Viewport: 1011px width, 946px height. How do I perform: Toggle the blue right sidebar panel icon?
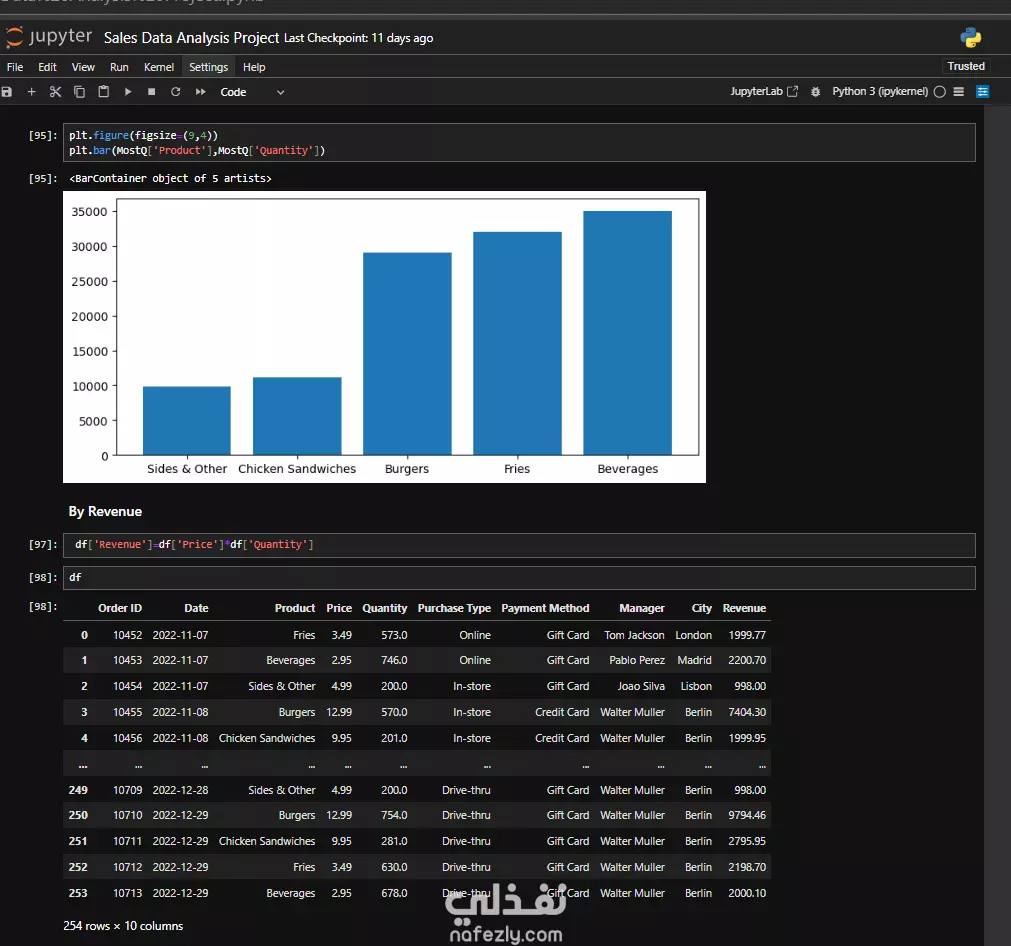983,92
